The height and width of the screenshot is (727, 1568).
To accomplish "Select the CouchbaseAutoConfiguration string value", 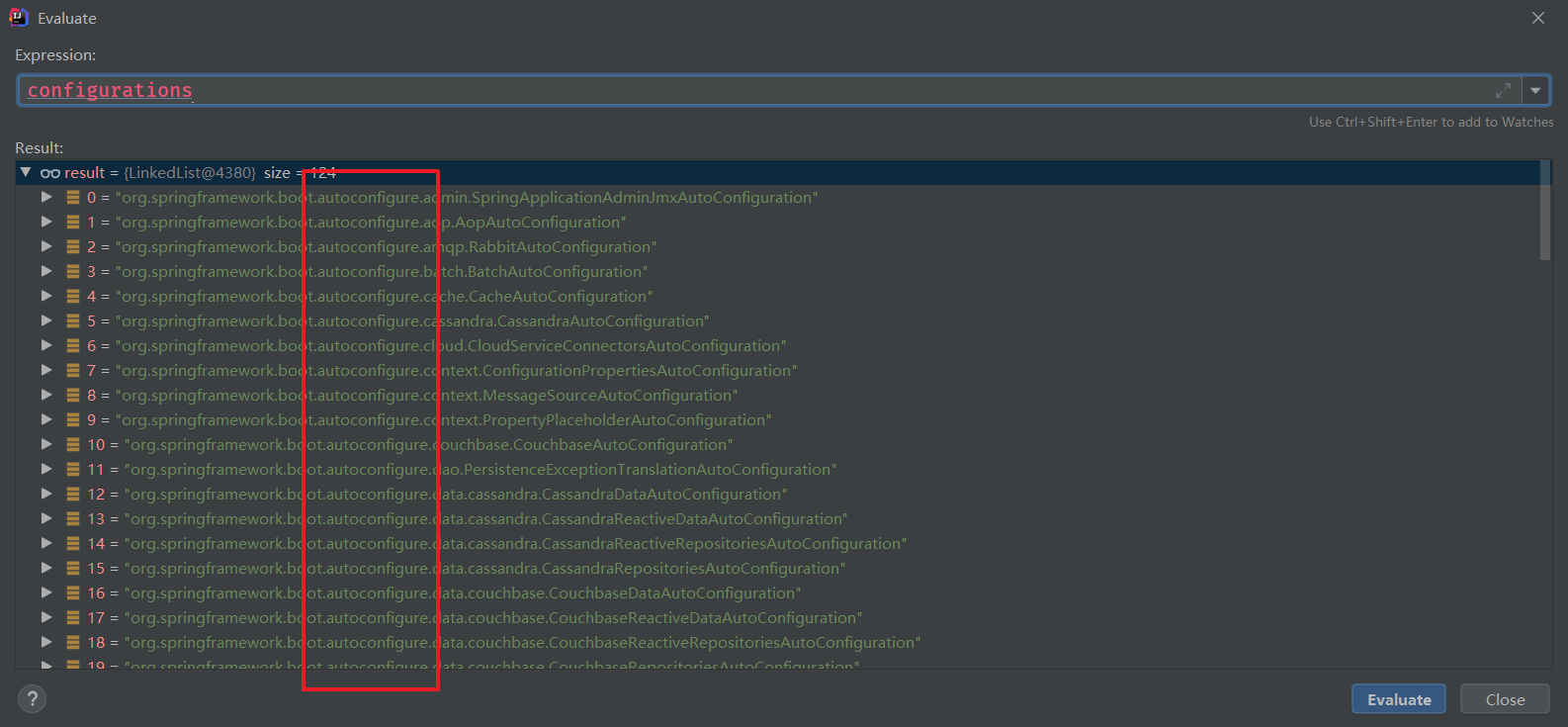I will (429, 445).
